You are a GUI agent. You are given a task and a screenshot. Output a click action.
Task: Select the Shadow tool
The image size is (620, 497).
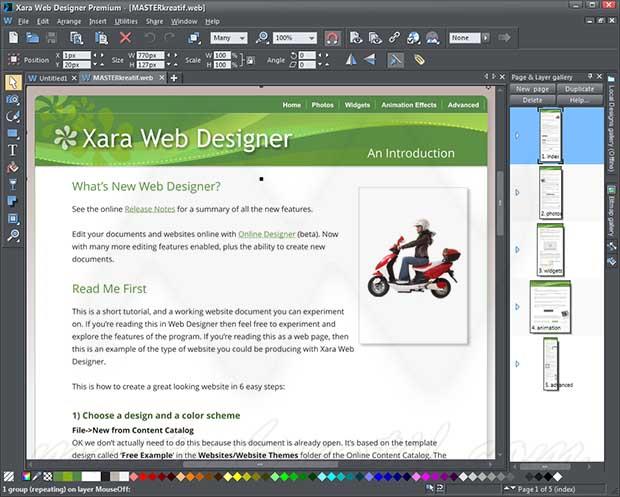[13, 201]
